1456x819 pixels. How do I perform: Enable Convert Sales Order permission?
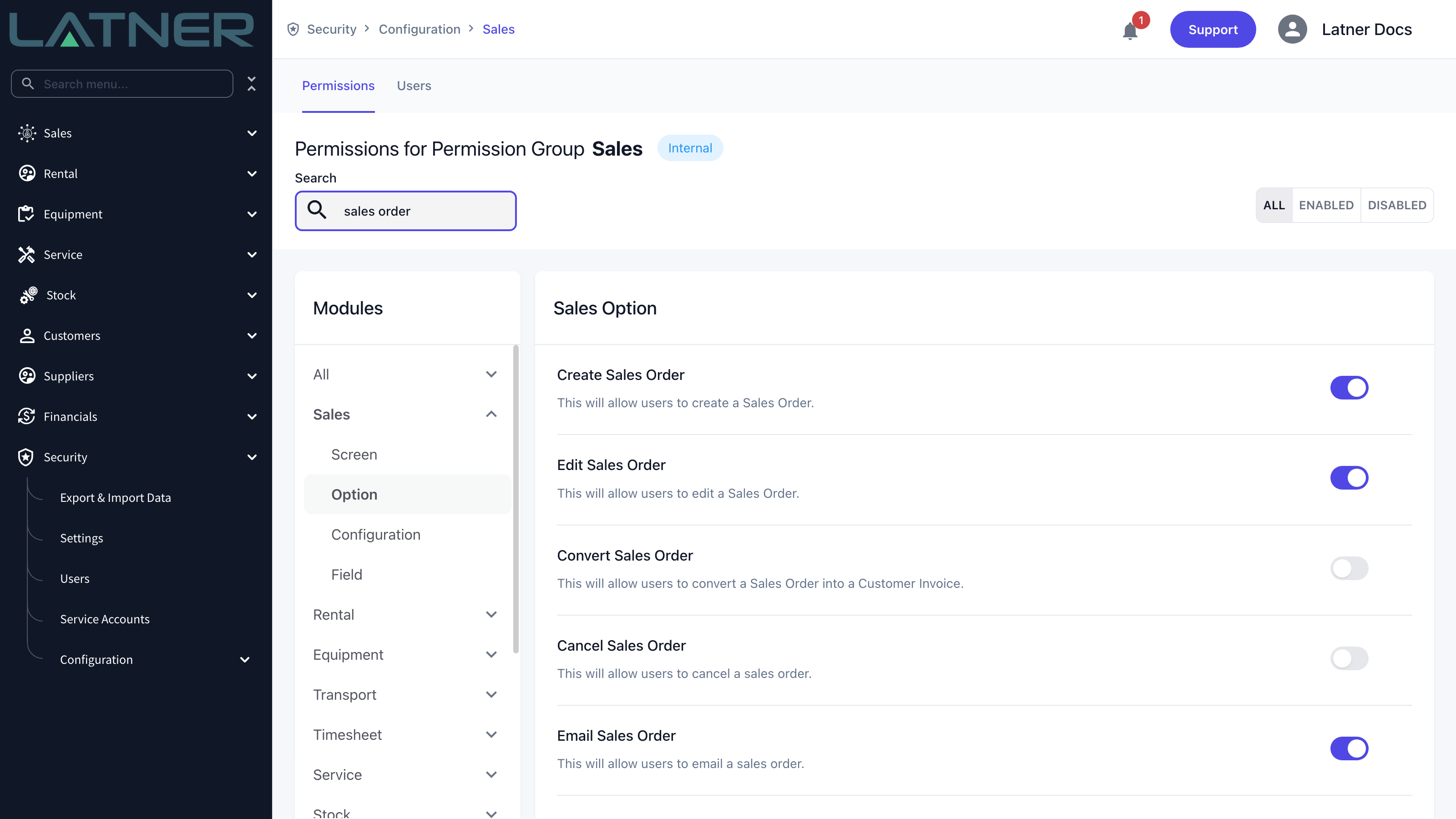click(1349, 568)
